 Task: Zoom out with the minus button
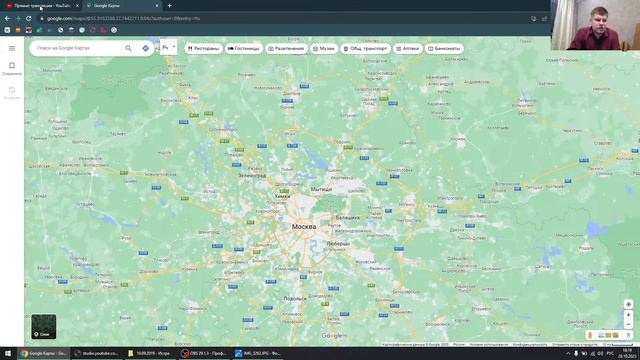(628, 324)
